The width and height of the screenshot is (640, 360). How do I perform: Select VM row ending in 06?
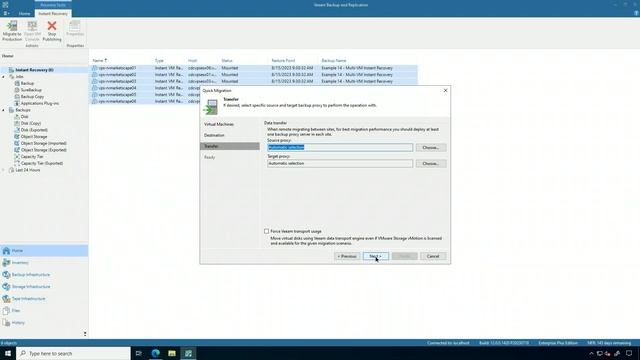click(145, 101)
